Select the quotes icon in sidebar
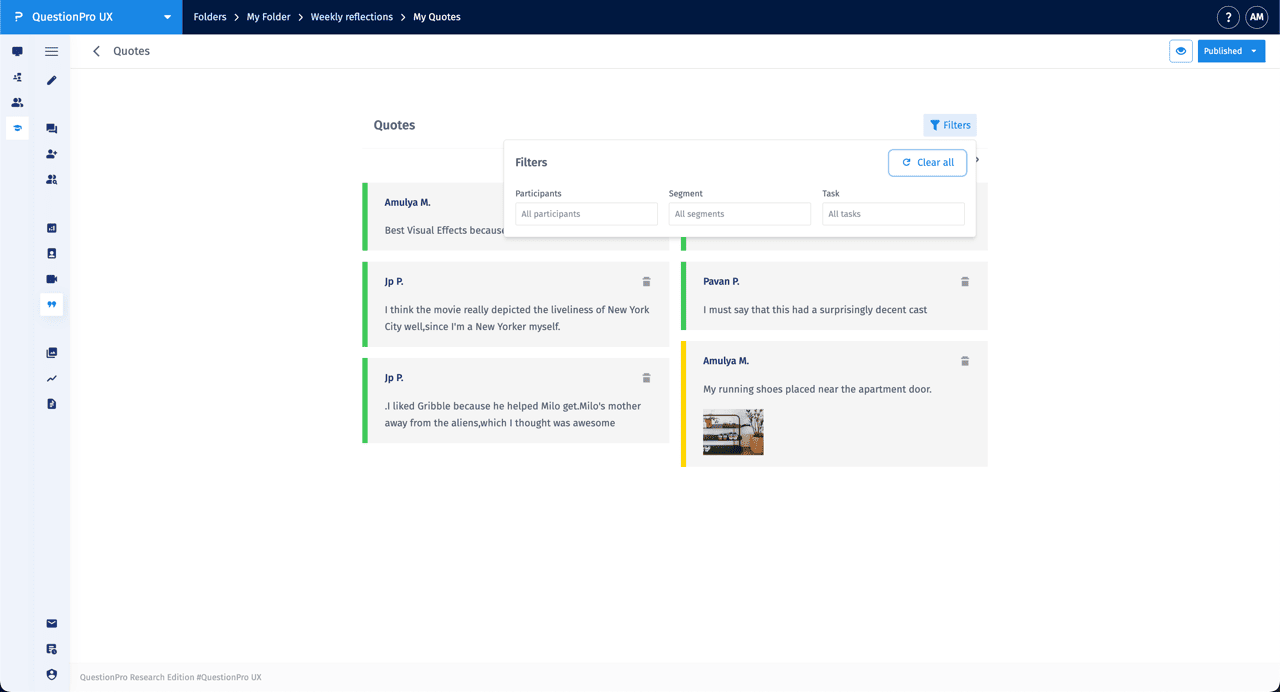 click(52, 304)
